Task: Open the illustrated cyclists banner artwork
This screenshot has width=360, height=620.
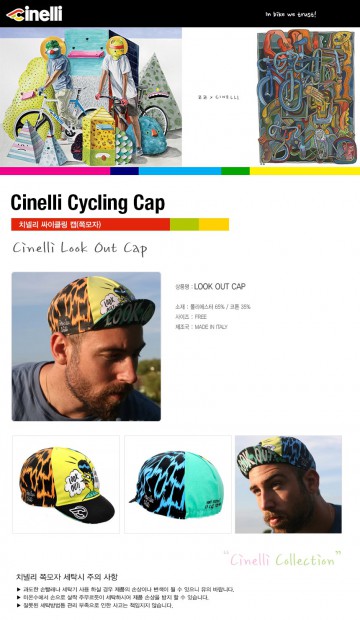Action: click(x=91, y=97)
